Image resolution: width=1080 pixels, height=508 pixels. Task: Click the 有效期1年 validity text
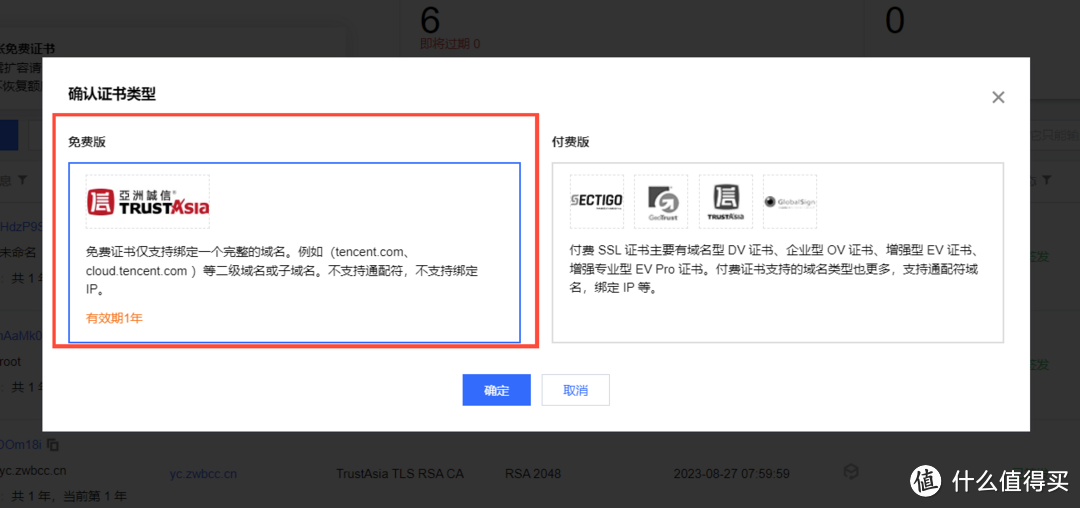tap(114, 318)
